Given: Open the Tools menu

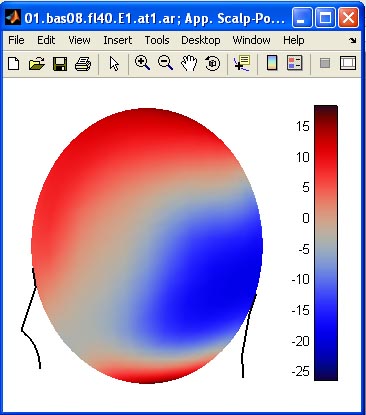Looking at the screenshot, I should tap(157, 40).
